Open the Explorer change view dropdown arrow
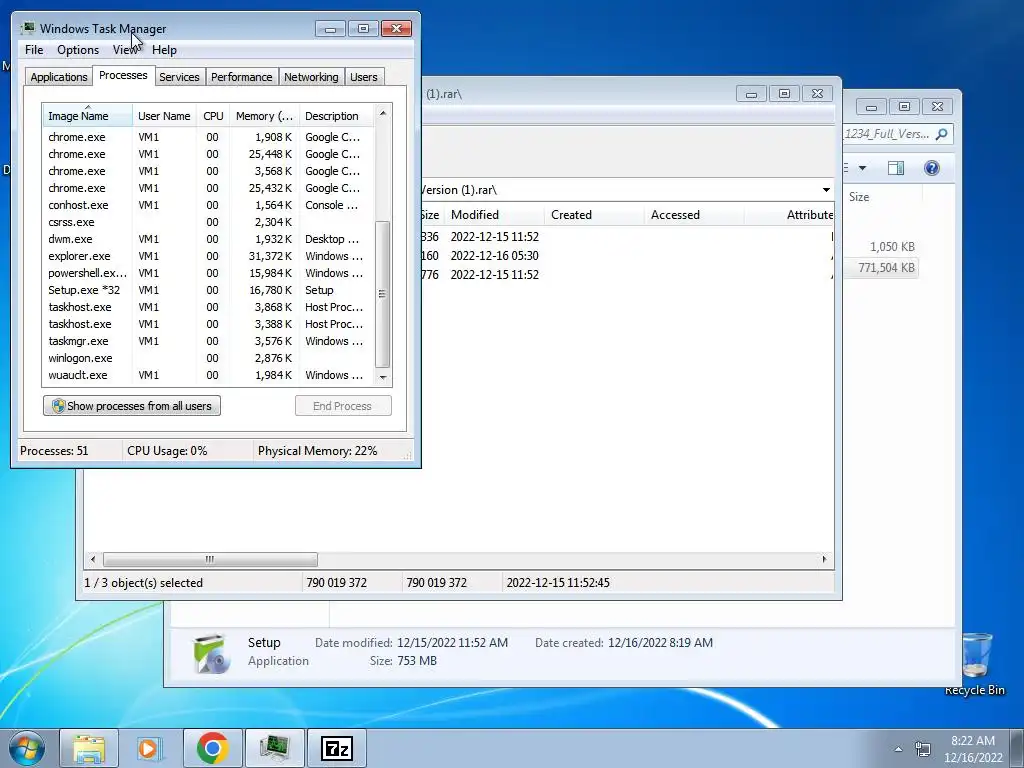Screen dimensions: 1024x768 tap(862, 168)
